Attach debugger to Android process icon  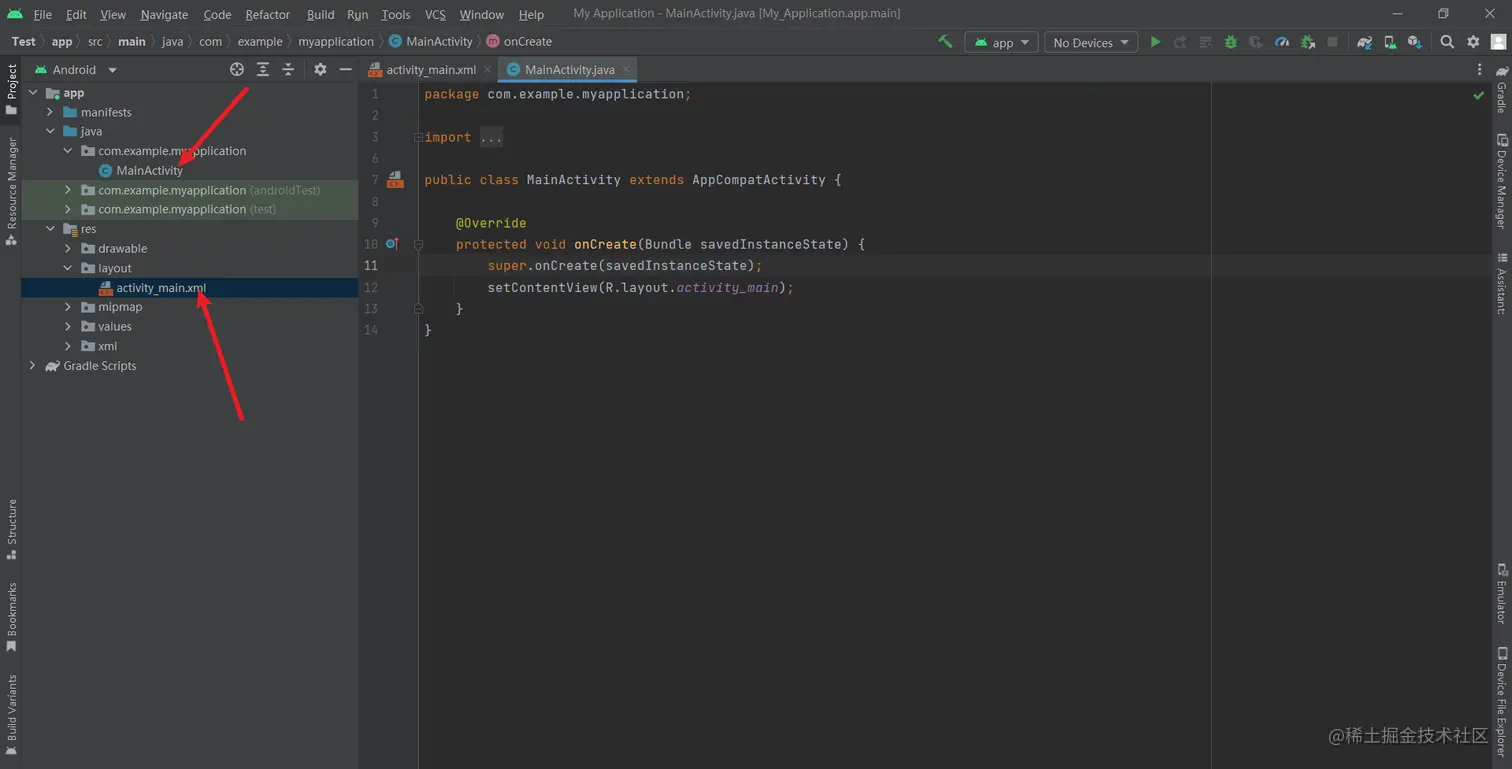[1308, 42]
